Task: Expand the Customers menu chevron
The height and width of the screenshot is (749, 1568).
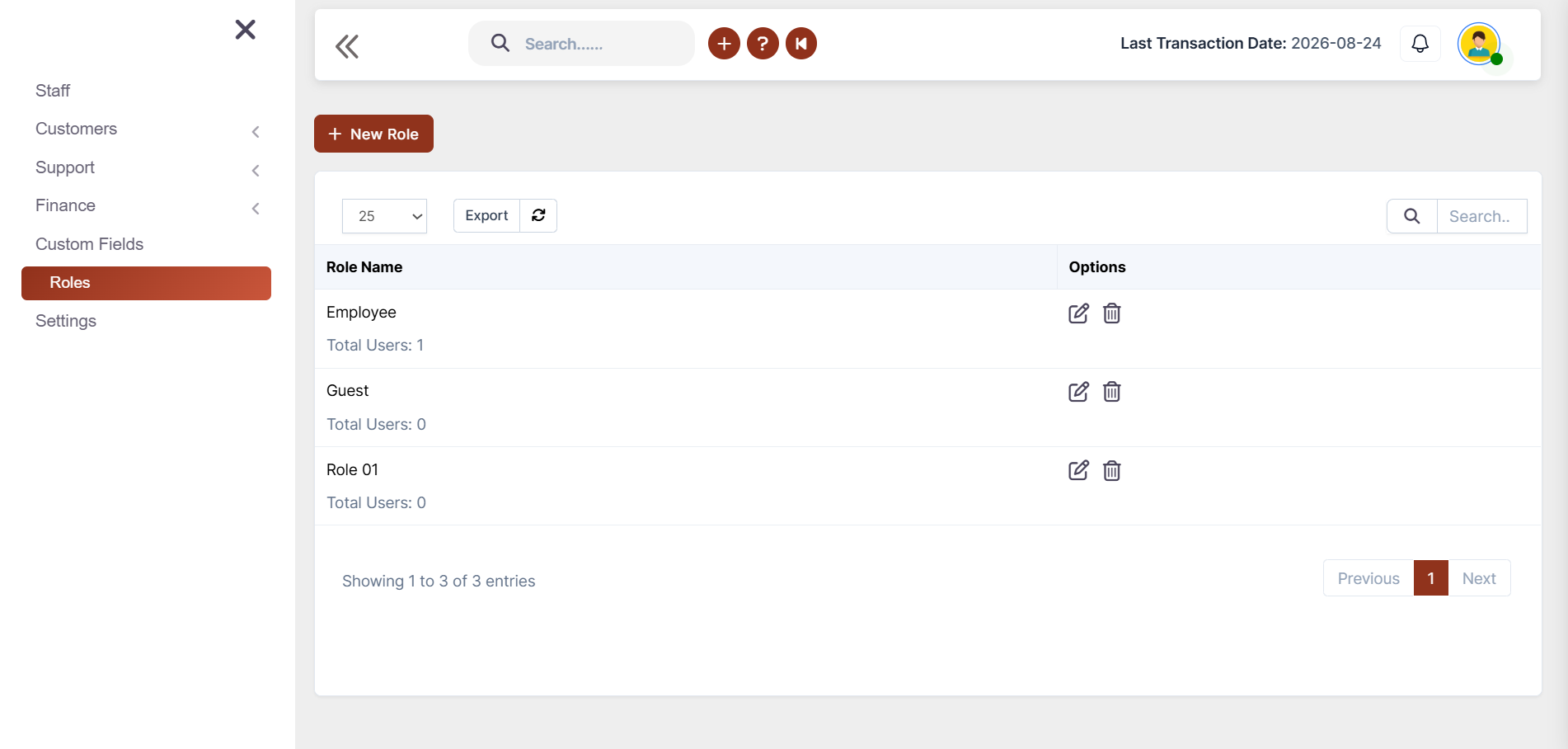Action: click(x=256, y=132)
